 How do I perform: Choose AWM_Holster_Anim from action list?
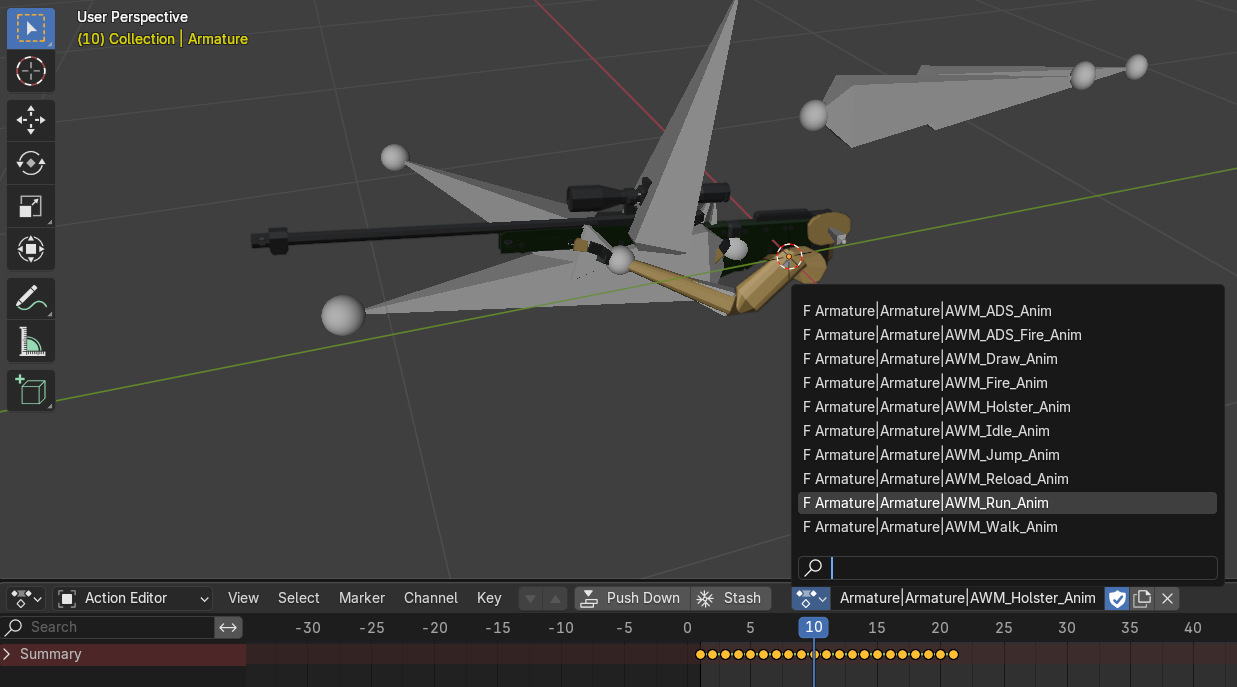click(x=1007, y=407)
